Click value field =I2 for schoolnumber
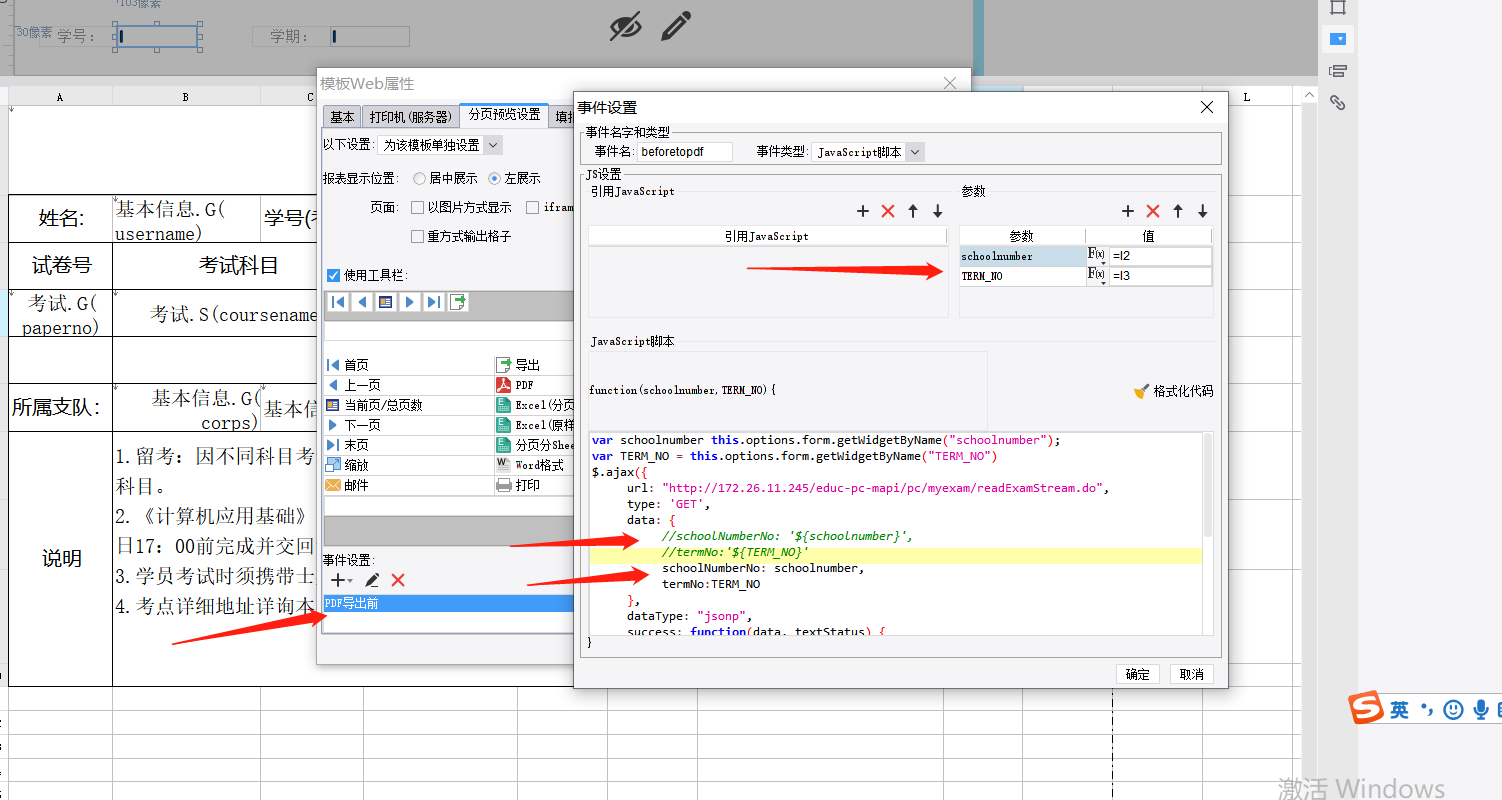The height and width of the screenshot is (800, 1502). (x=1160, y=256)
